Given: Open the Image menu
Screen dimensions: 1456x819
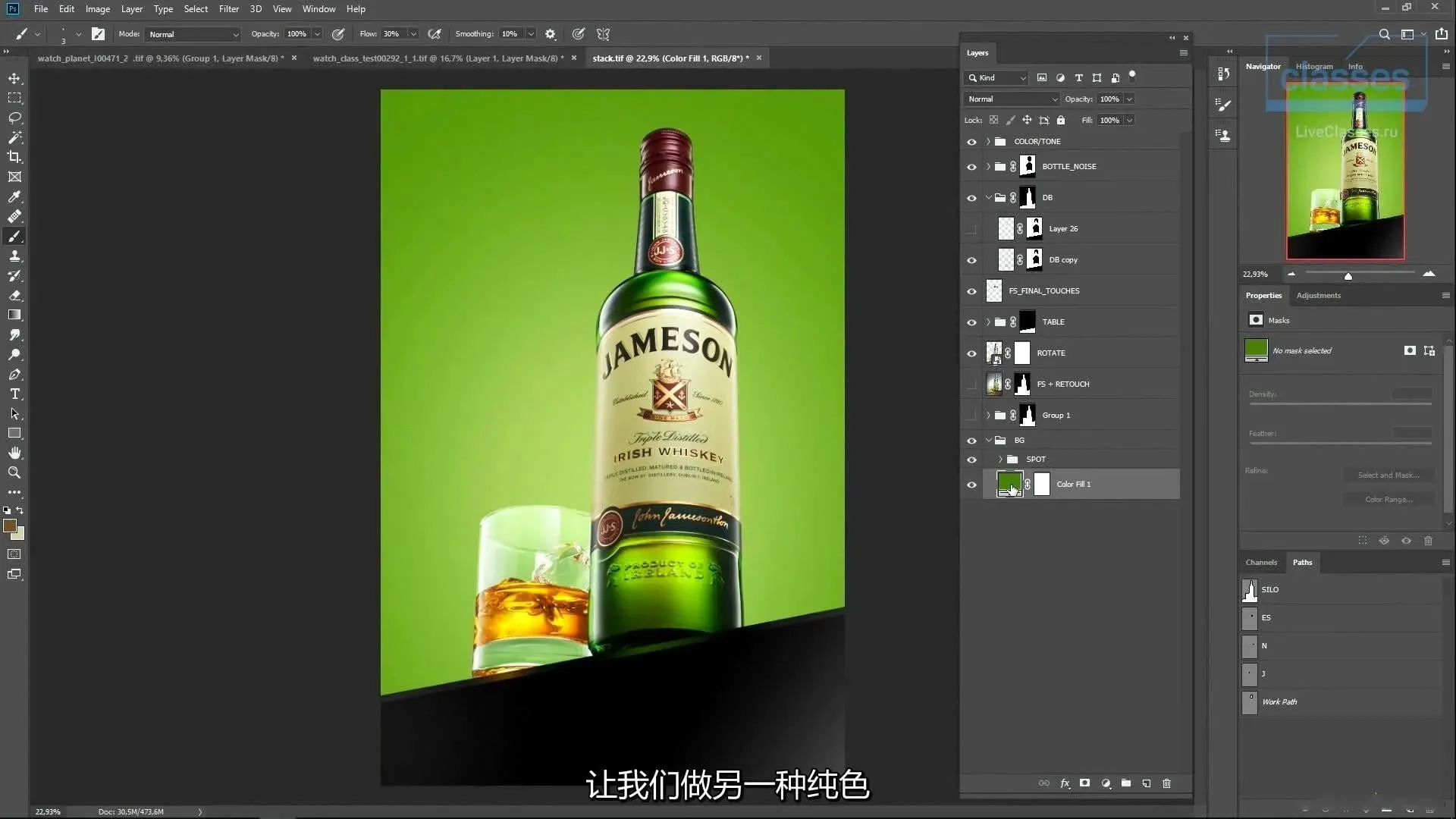Looking at the screenshot, I should point(98,9).
